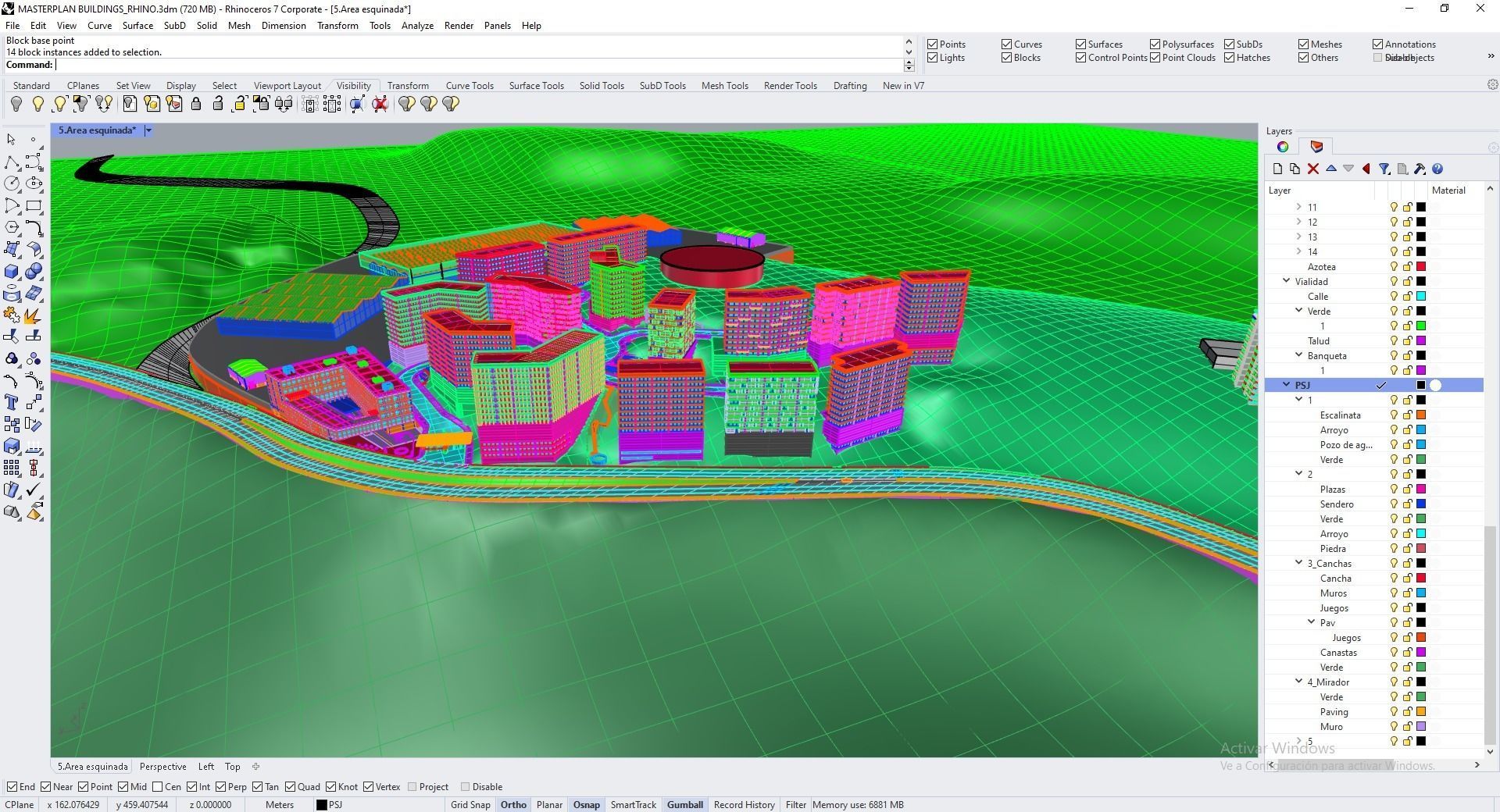Click the check mark icon in left toolbar
Image resolution: width=1500 pixels, height=812 pixels.
coord(34,490)
